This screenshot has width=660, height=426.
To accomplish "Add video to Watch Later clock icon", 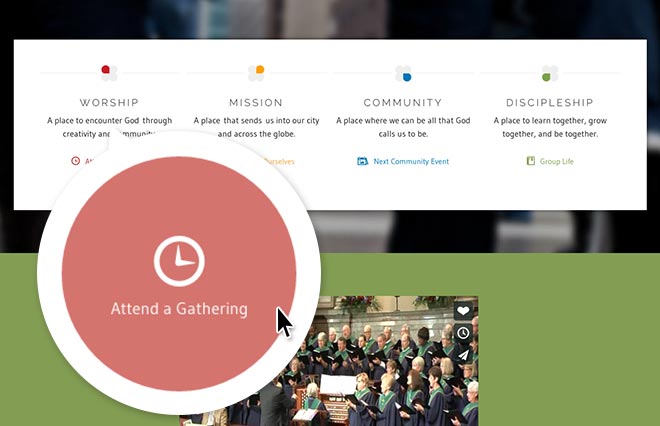I will coord(463,333).
